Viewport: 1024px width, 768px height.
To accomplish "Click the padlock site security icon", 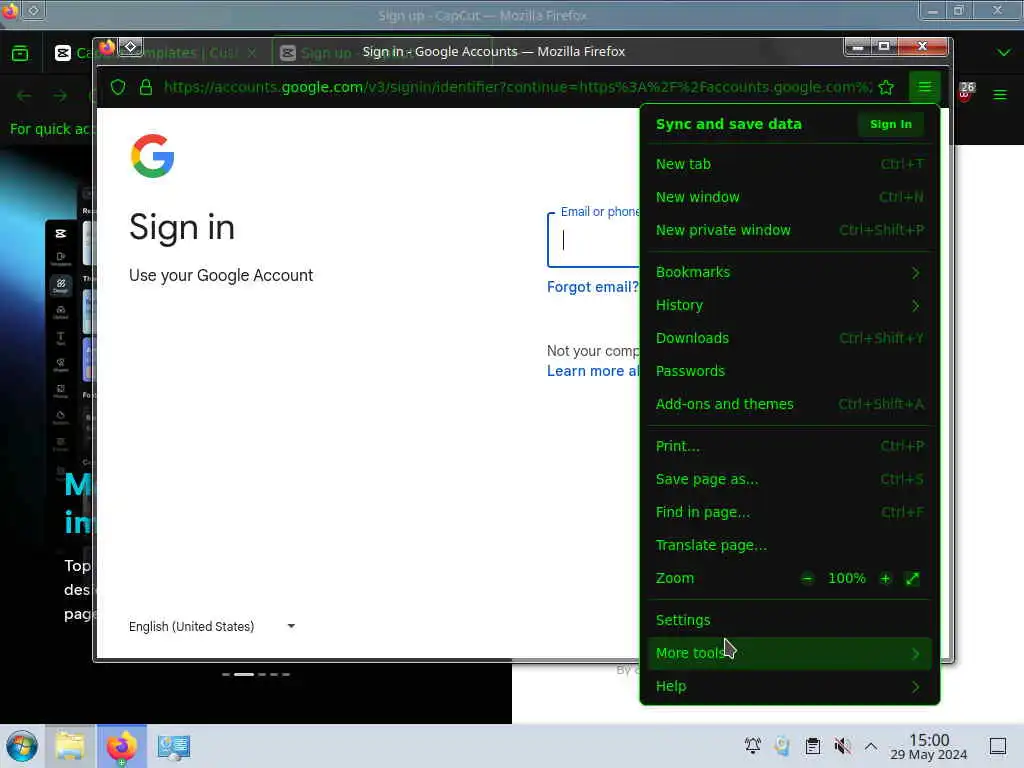I will point(146,87).
